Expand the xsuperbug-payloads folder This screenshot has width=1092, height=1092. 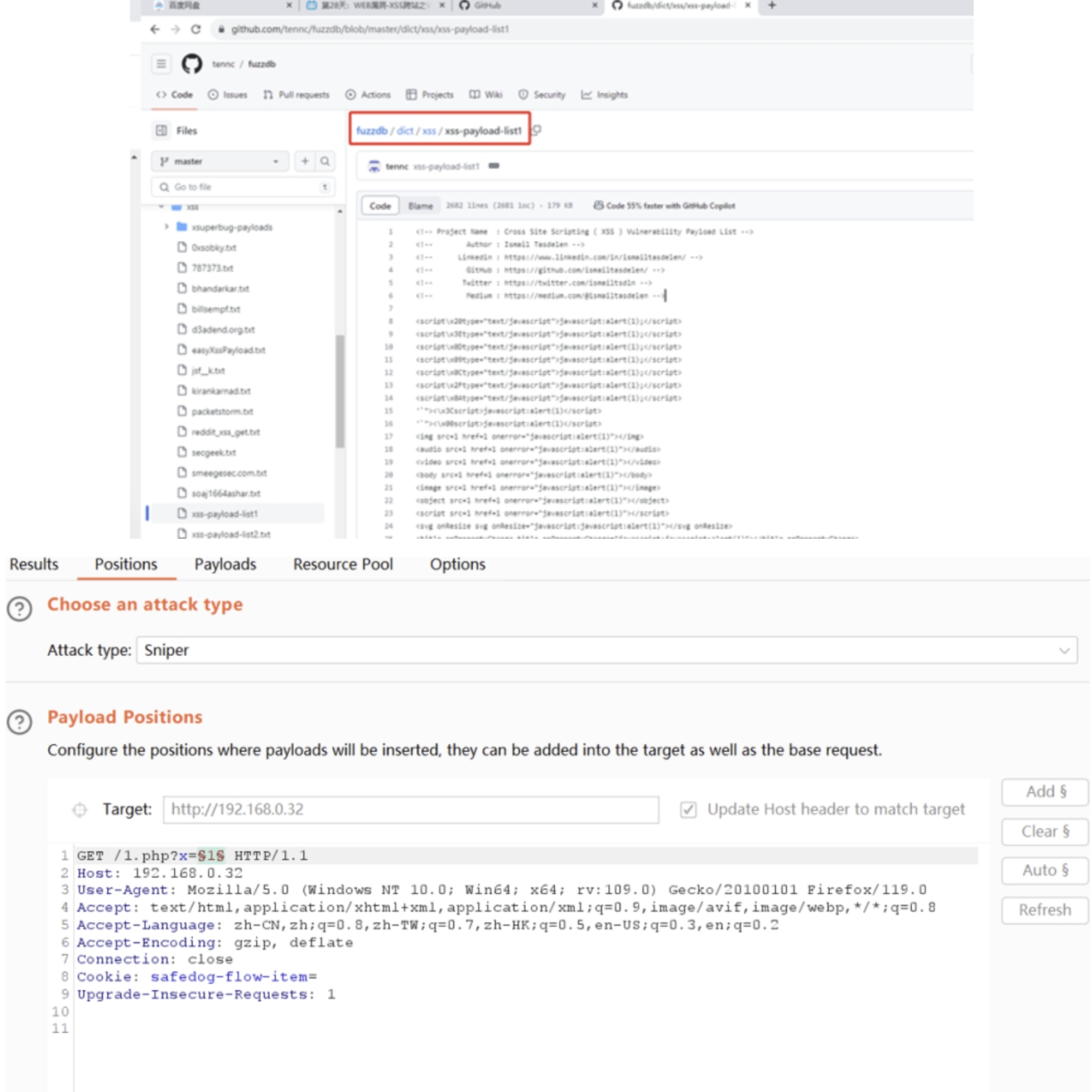[167, 226]
